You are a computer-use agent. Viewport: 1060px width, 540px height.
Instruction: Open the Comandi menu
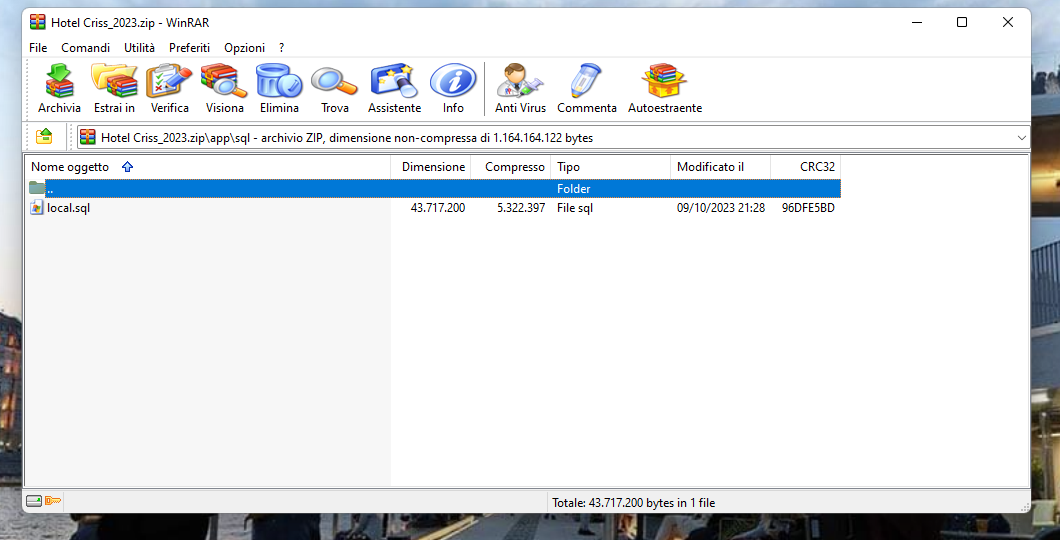(85, 48)
